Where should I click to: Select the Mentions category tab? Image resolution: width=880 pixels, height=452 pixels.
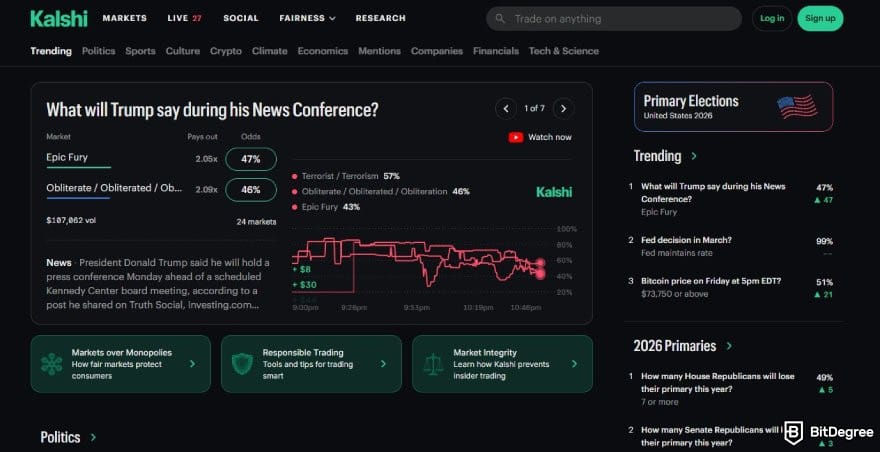pos(379,51)
